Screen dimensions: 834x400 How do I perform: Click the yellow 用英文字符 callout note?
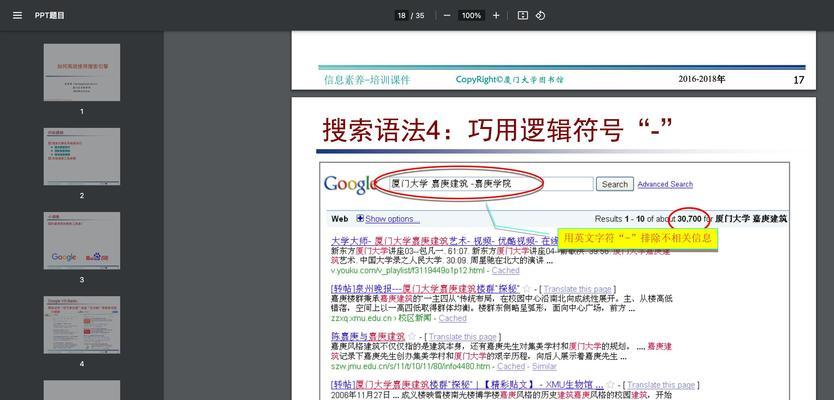click(638, 238)
